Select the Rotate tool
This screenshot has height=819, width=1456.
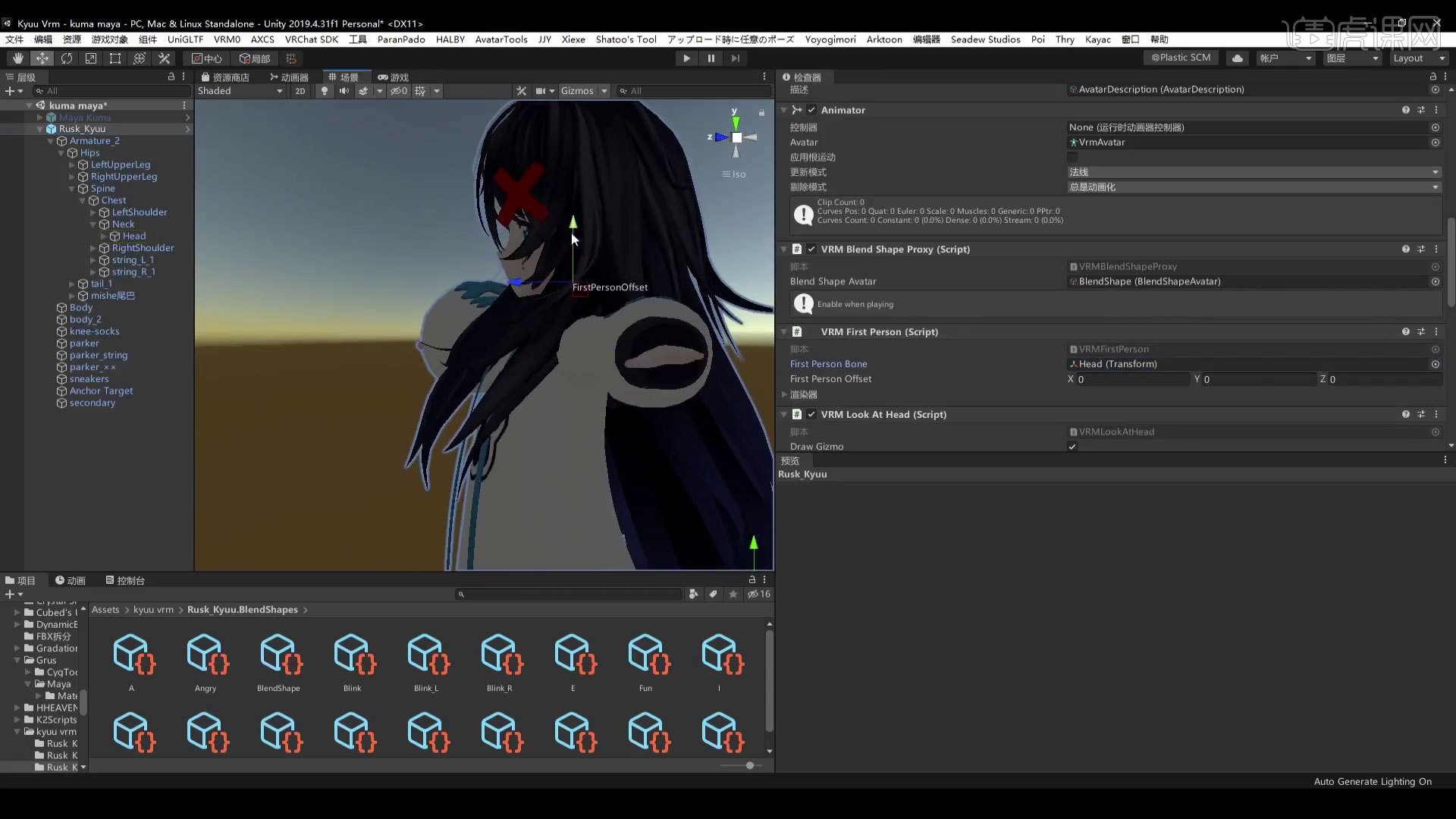click(67, 58)
